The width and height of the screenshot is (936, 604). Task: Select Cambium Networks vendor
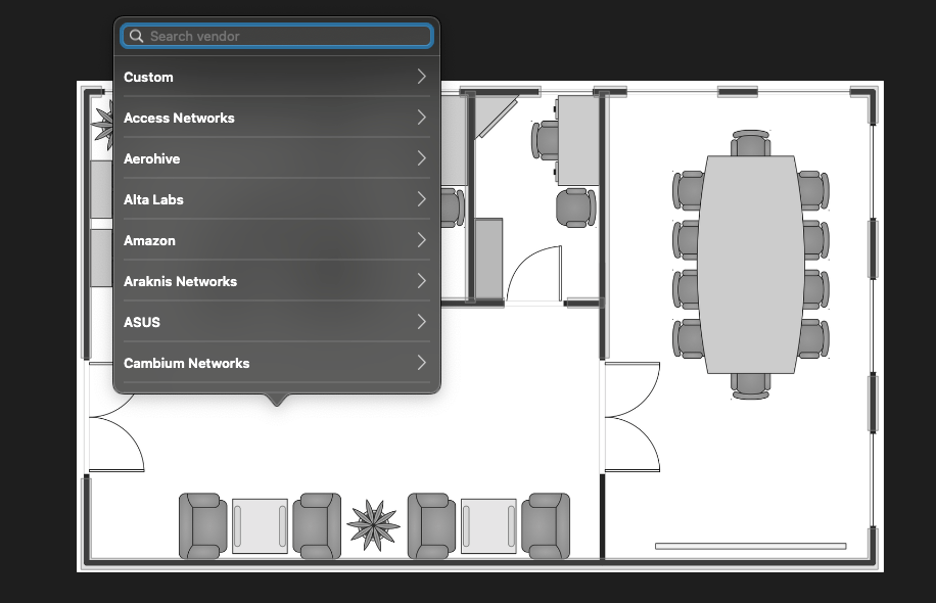point(276,363)
